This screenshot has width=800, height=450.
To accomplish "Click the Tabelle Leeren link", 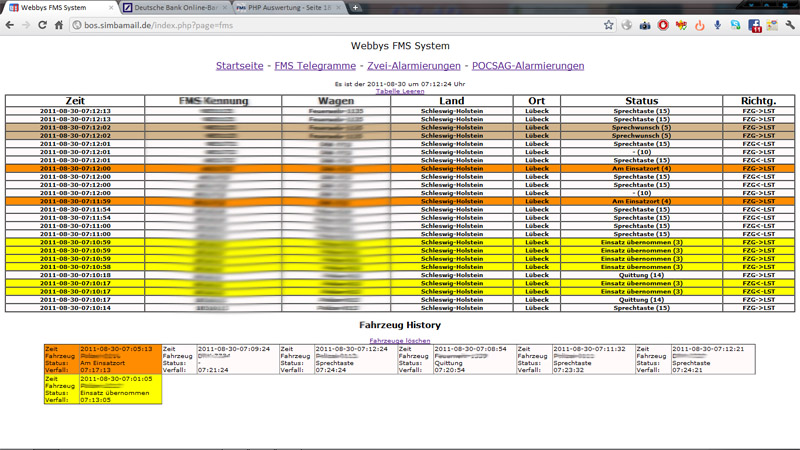I will pos(400,91).
